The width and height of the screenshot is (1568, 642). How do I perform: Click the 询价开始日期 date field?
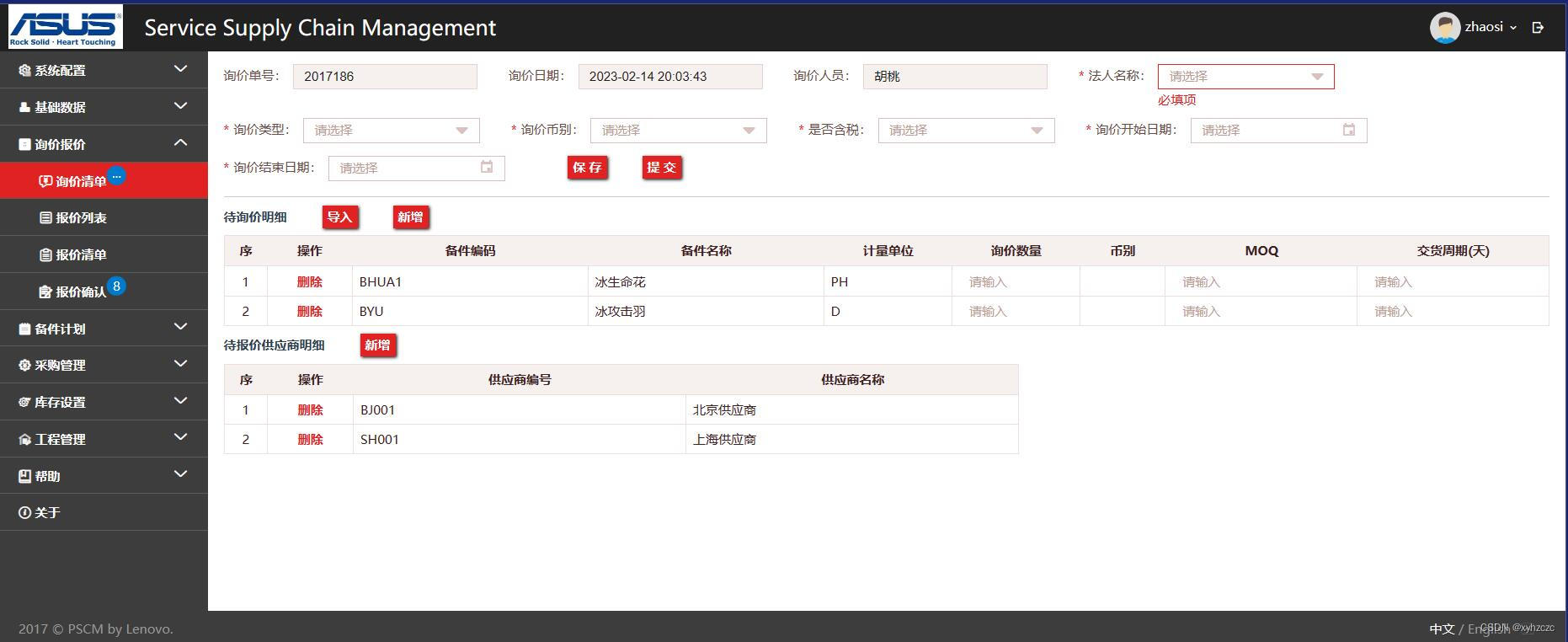pyautogui.click(x=1278, y=131)
